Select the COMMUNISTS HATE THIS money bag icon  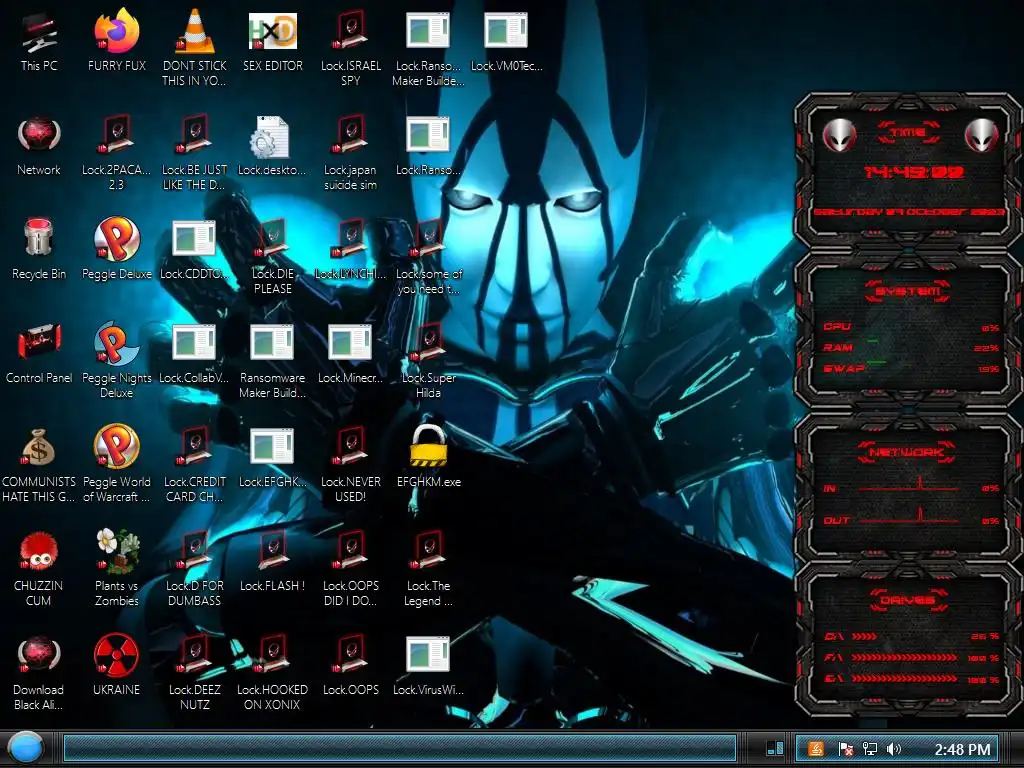click(39, 447)
